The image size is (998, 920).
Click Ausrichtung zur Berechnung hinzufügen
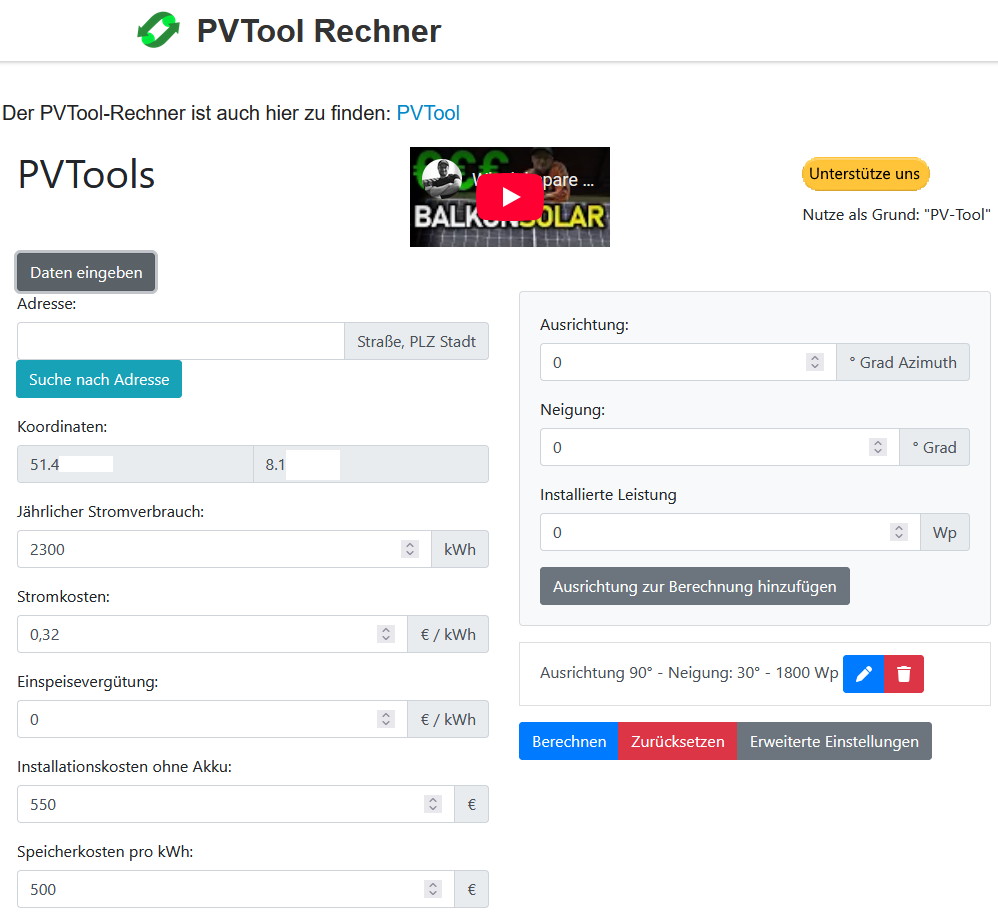click(694, 587)
